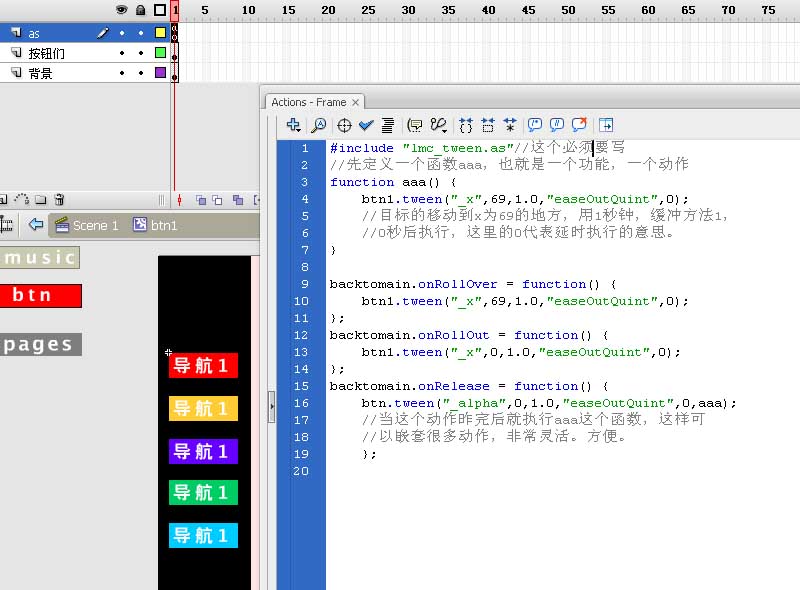Click code line 9 backtomain.onRollOver
The height and width of the screenshot is (590, 800).
473,284
